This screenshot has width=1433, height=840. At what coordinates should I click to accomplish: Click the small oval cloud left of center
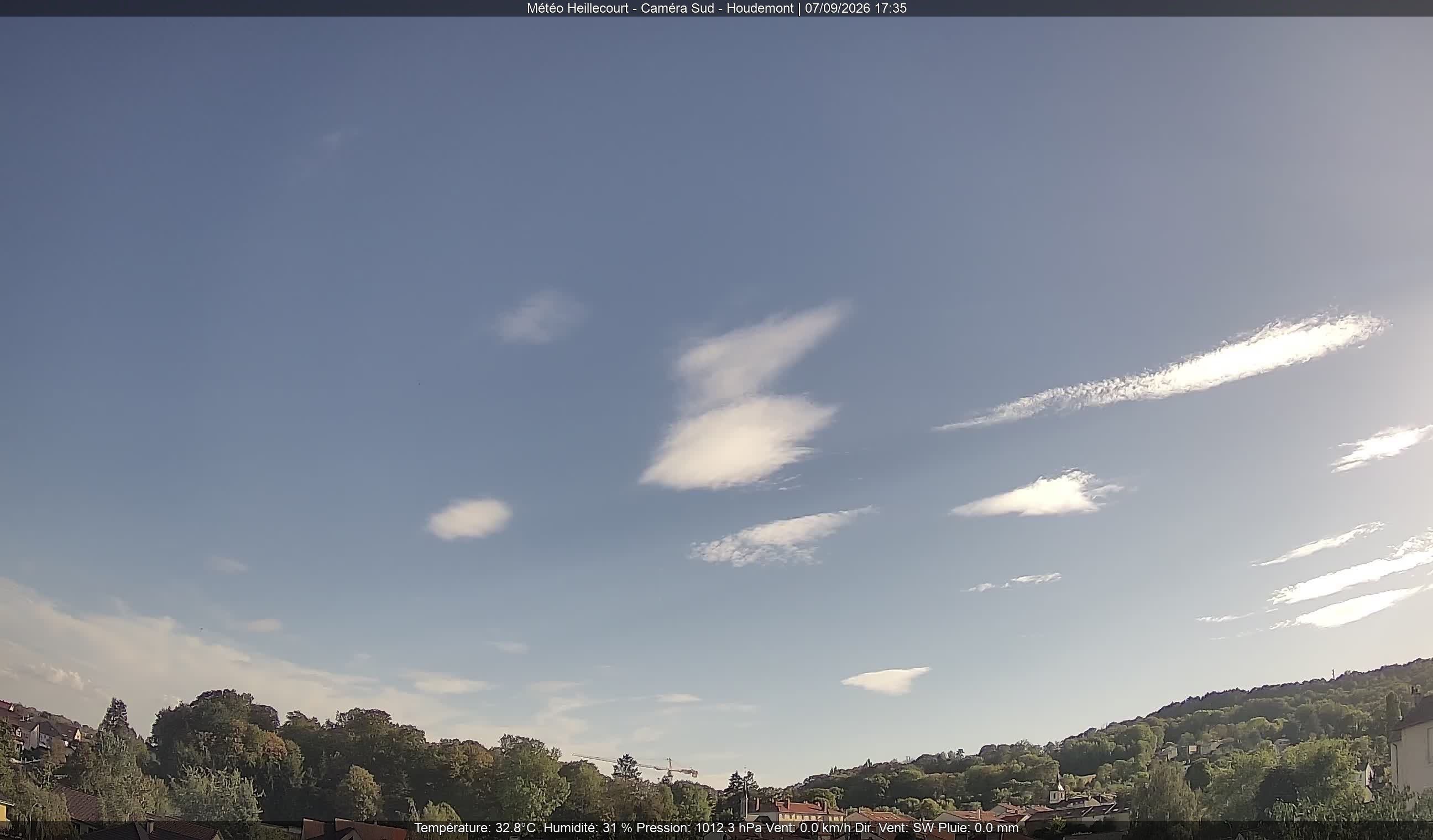pyautogui.click(x=470, y=518)
